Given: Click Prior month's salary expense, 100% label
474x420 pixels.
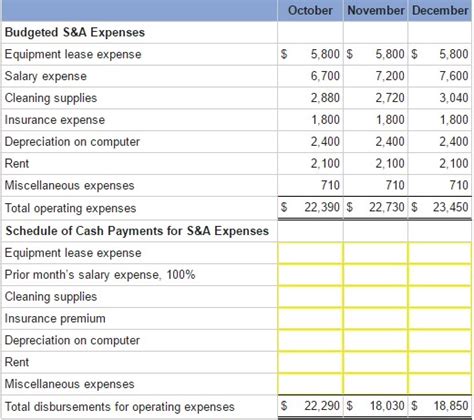Looking at the screenshot, I should 100,275.
